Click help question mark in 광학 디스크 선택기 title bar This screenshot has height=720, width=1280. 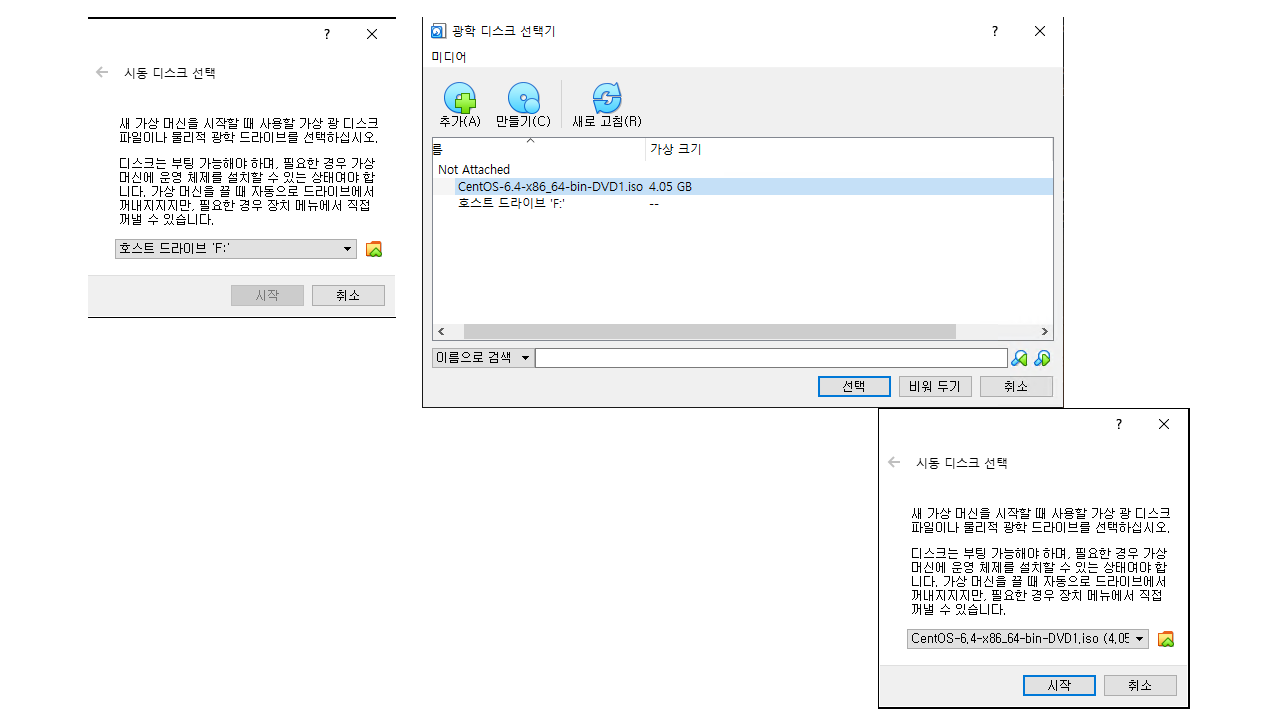point(994,31)
